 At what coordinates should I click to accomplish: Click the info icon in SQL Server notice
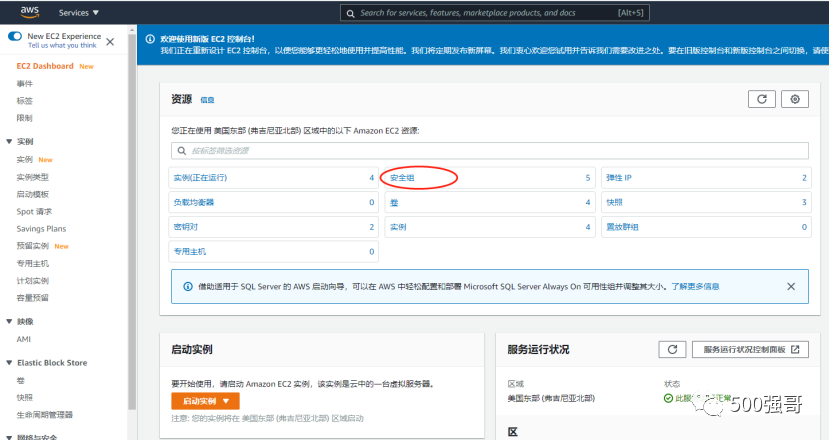[x=188, y=287]
